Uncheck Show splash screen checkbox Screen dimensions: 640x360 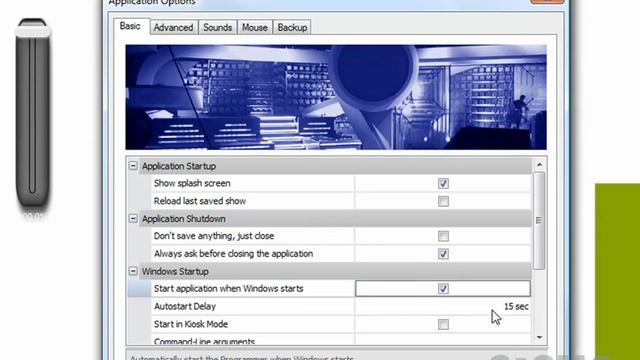(x=443, y=183)
